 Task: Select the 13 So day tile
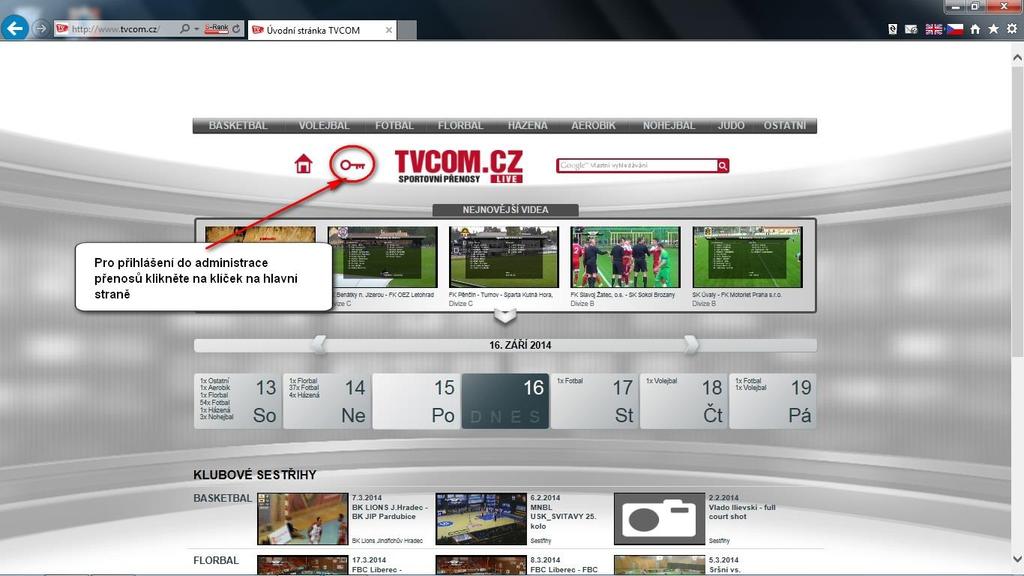238,401
